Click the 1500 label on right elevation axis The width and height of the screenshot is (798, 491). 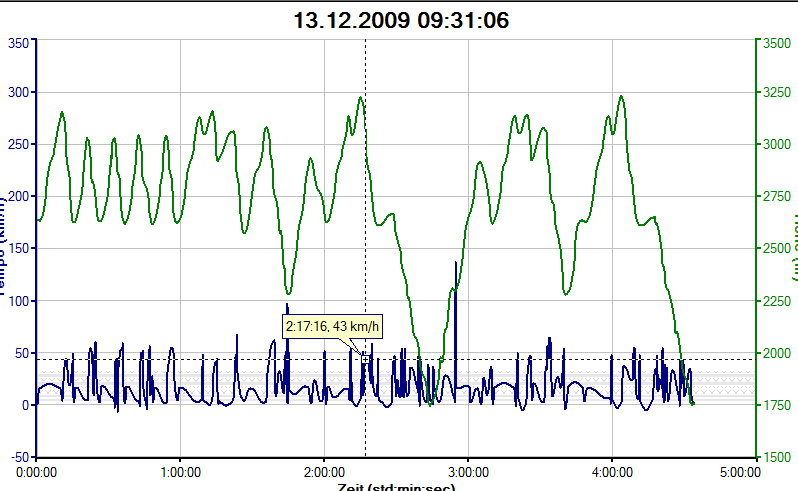click(778, 456)
